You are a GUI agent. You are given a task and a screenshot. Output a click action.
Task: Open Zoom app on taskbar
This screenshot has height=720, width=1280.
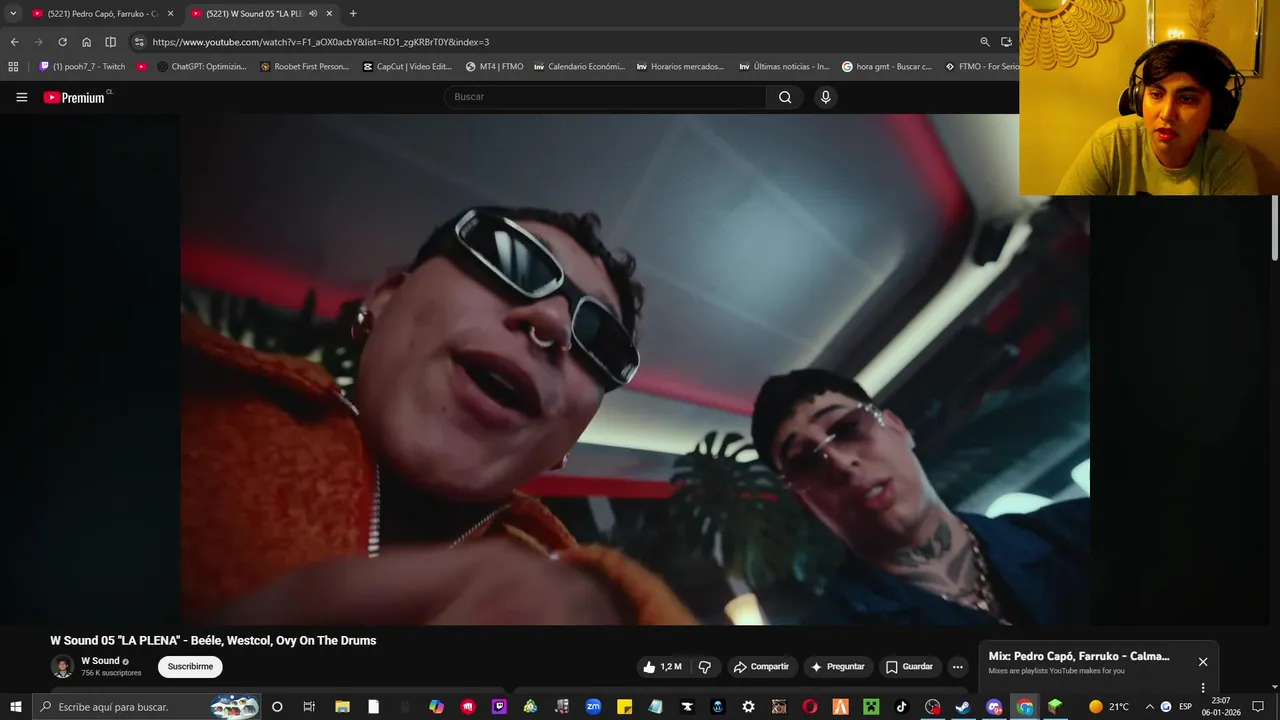tap(593, 707)
